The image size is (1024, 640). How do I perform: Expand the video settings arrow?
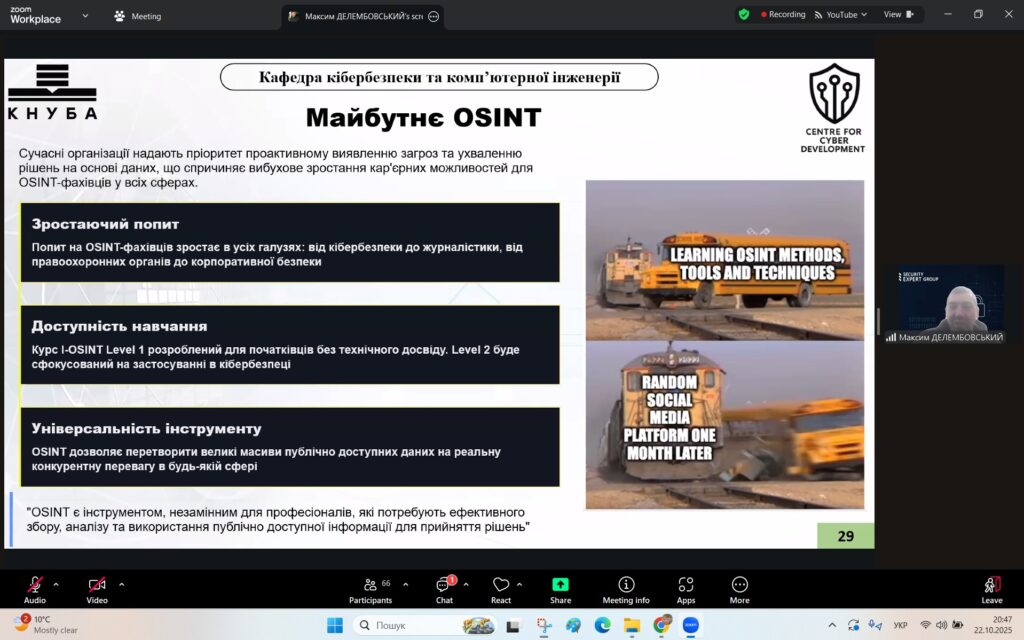tap(121, 584)
